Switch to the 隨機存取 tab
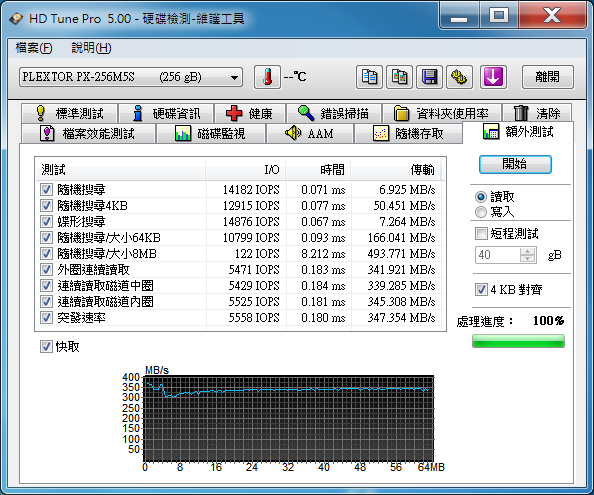Viewport: 594px width, 495px height. click(408, 133)
